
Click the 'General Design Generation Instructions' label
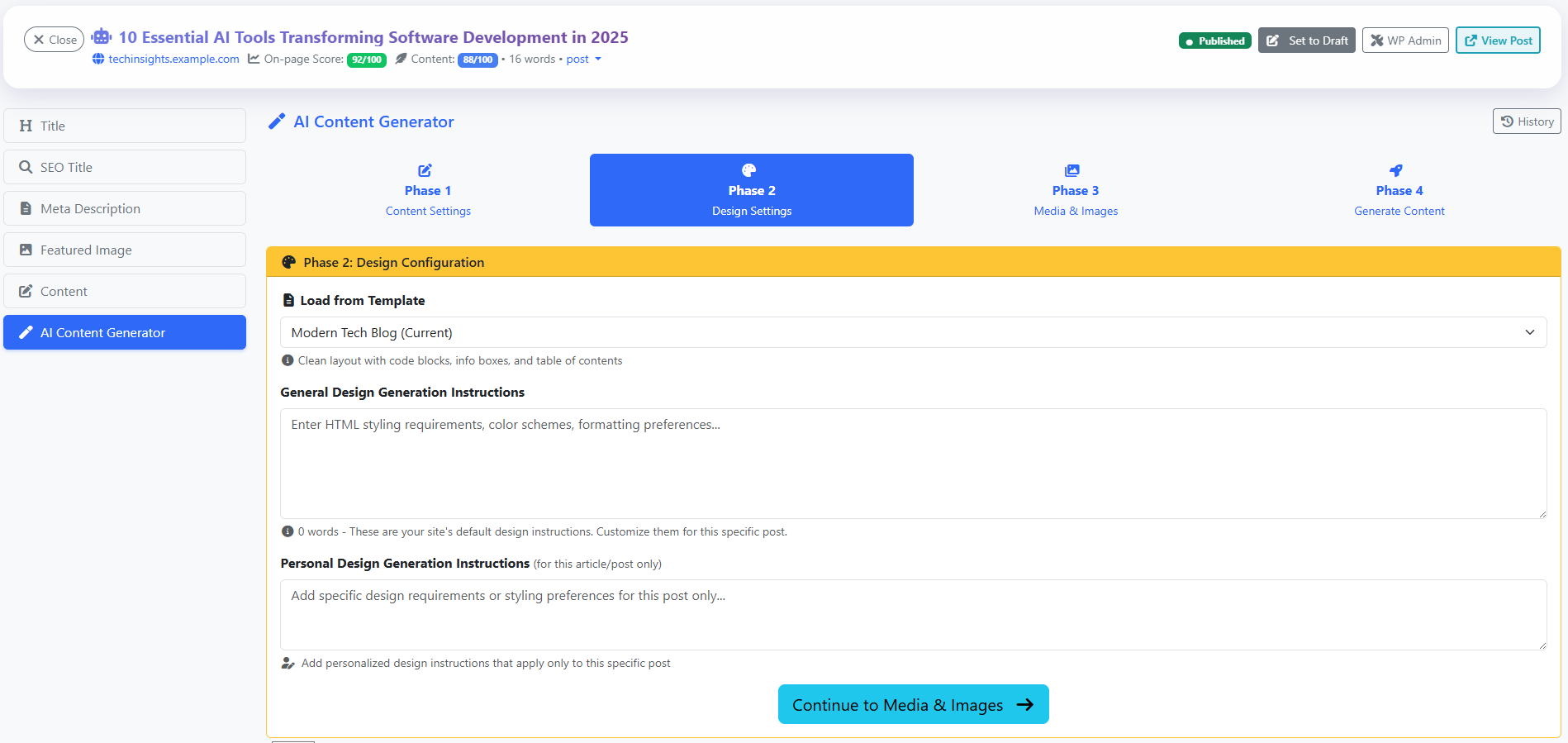coord(402,392)
